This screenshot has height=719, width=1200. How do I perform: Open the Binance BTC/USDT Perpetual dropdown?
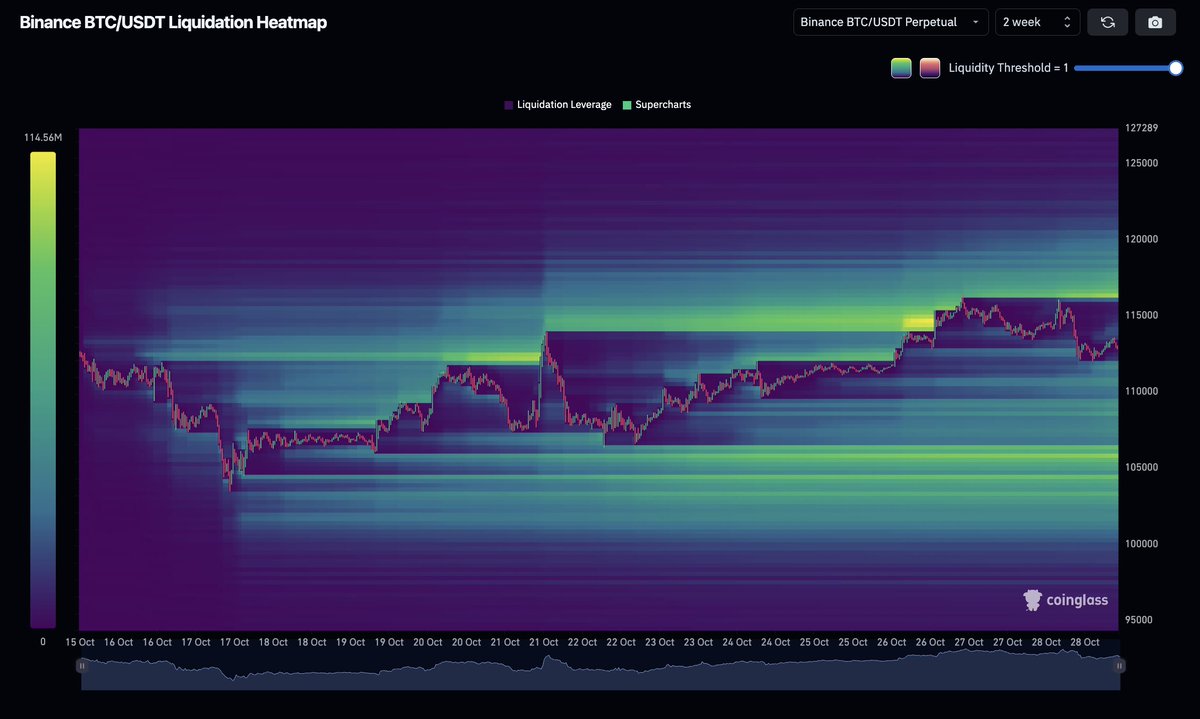(x=890, y=22)
